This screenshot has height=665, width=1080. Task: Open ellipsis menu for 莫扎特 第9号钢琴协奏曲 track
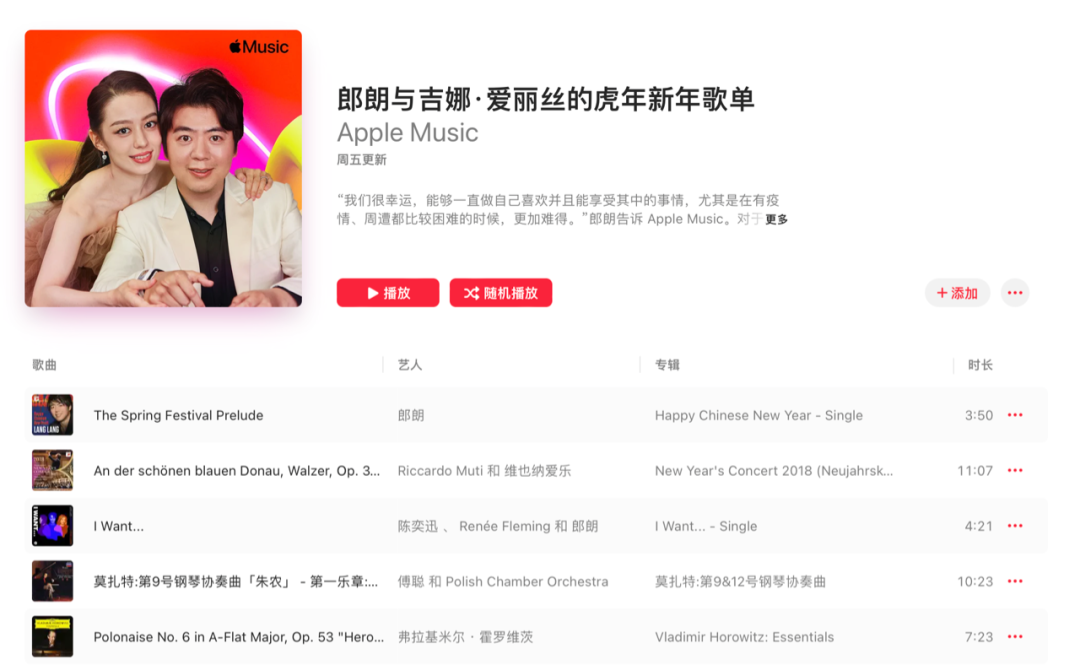1015,582
